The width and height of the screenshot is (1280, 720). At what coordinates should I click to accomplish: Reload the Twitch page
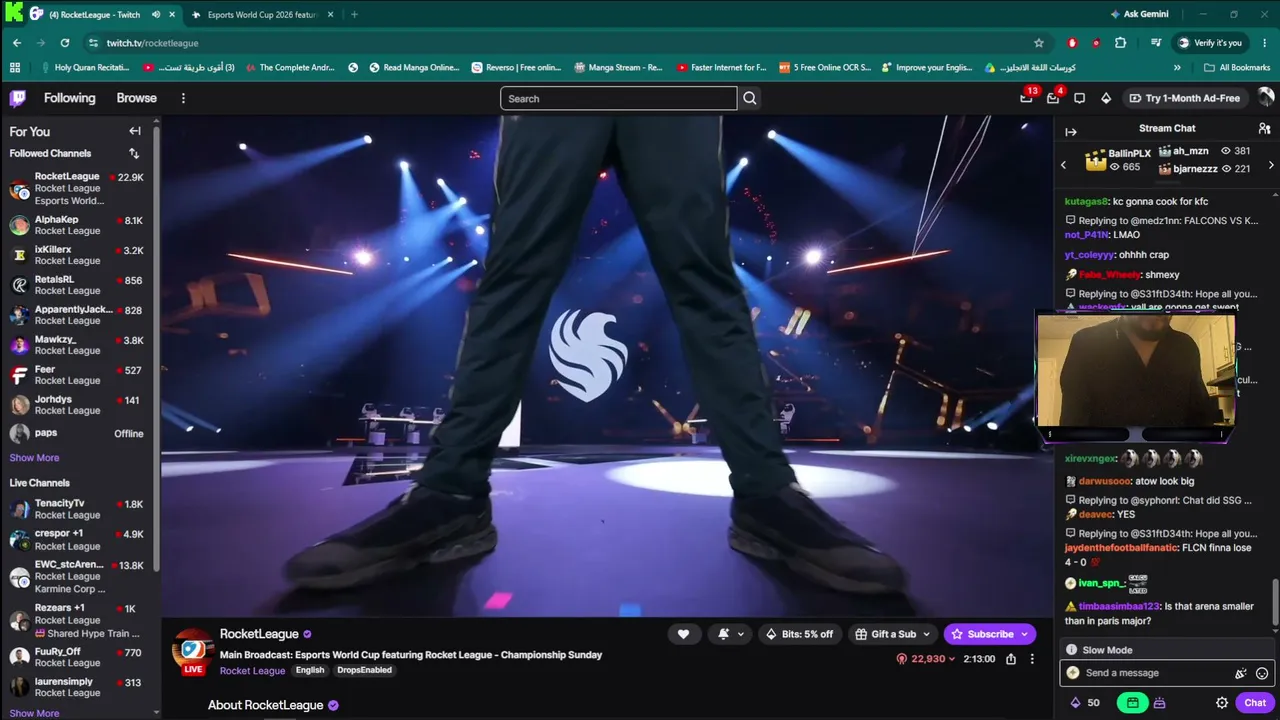[65, 43]
